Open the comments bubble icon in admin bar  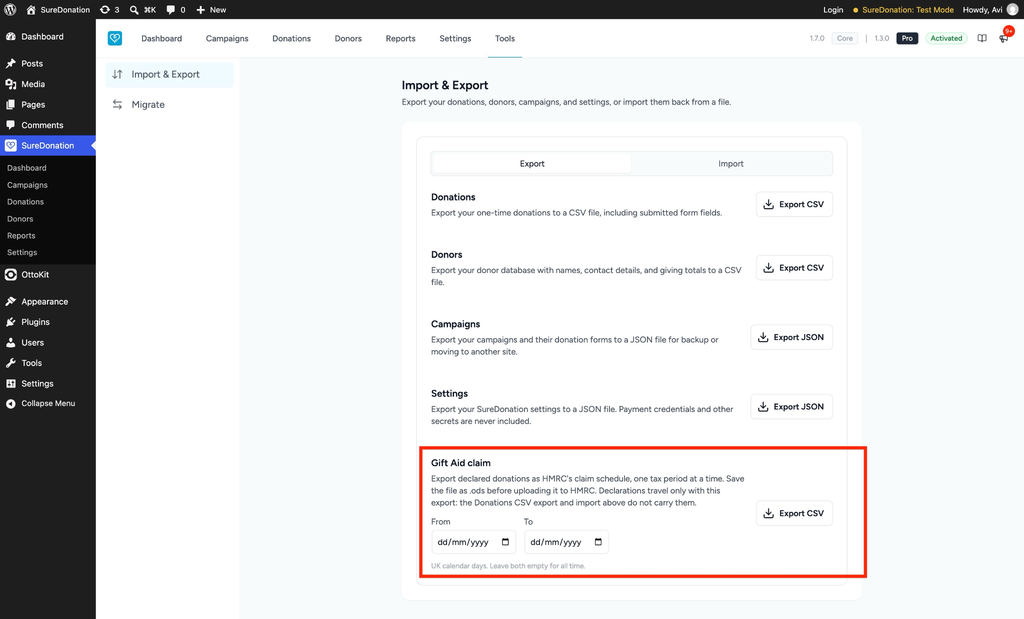[x=176, y=10]
